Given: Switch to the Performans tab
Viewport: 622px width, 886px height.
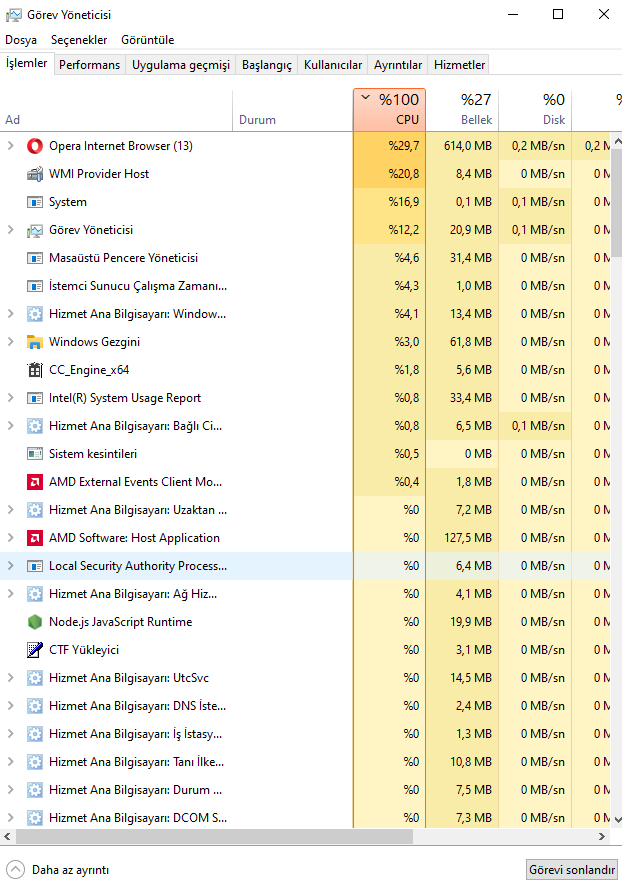Looking at the screenshot, I should [x=89, y=65].
